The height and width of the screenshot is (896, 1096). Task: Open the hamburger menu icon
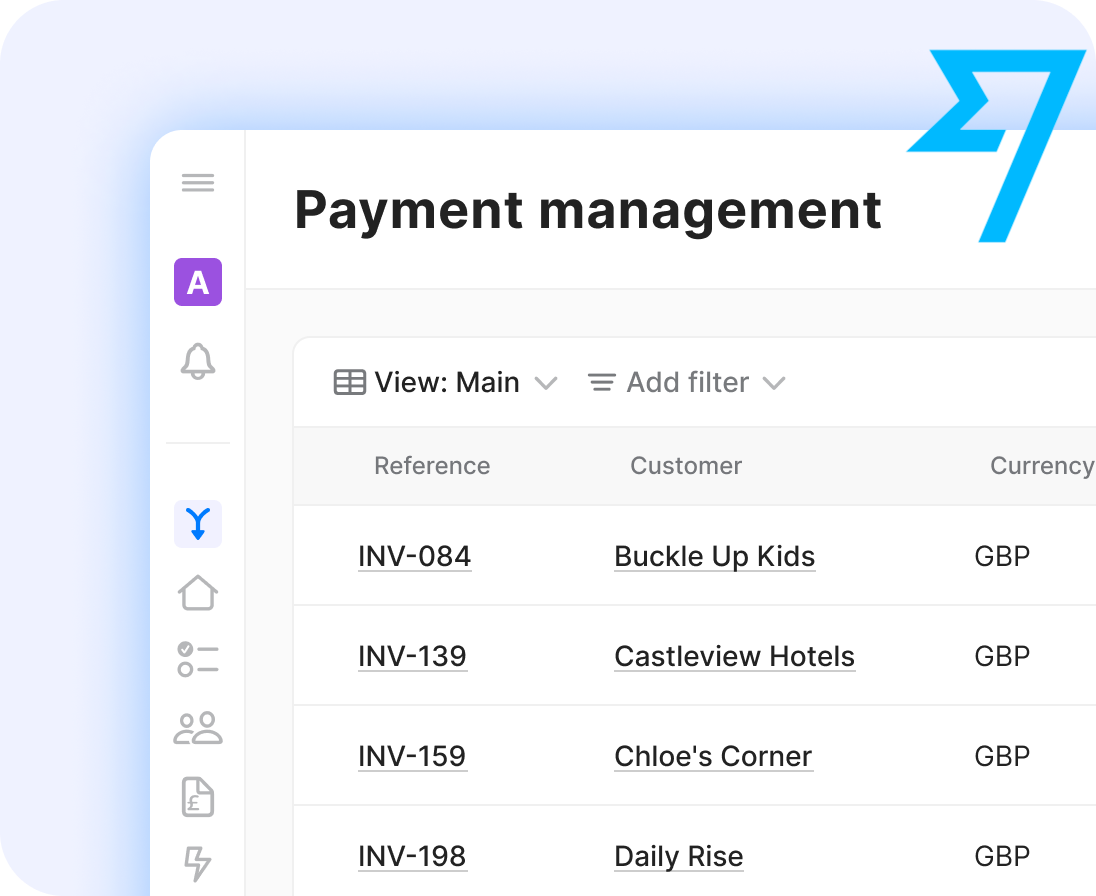pyautogui.click(x=198, y=183)
